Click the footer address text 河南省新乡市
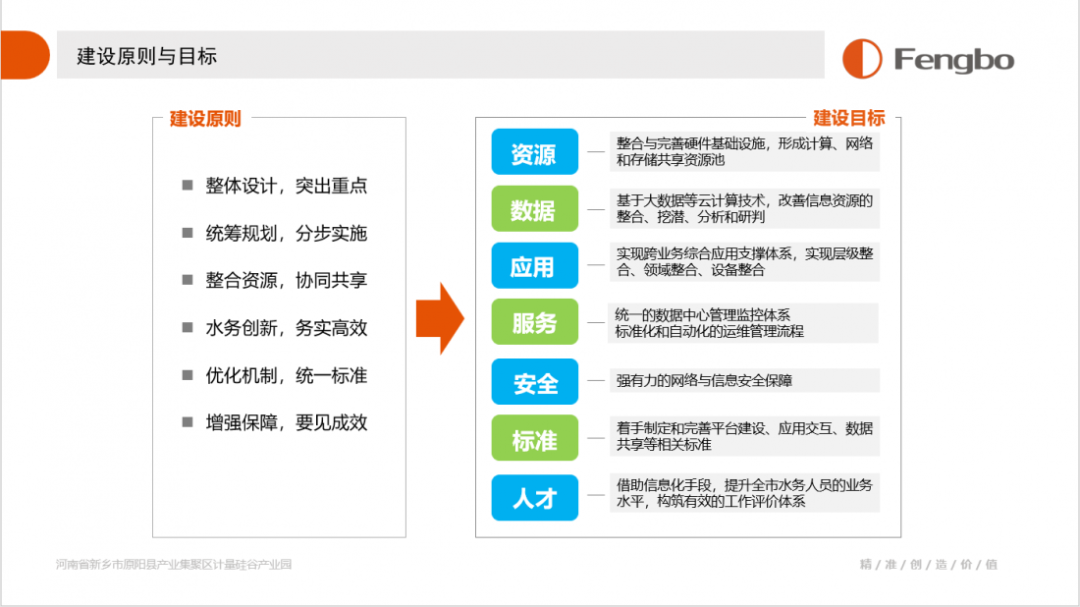Viewport: 1080px width, 607px height. pyautogui.click(x=174, y=565)
